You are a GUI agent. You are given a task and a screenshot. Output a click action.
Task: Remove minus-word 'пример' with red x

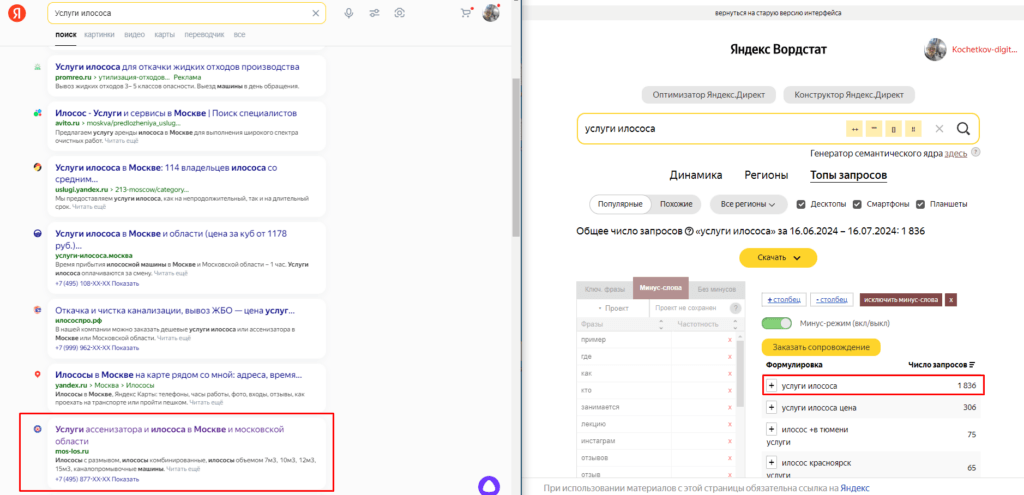(730, 340)
